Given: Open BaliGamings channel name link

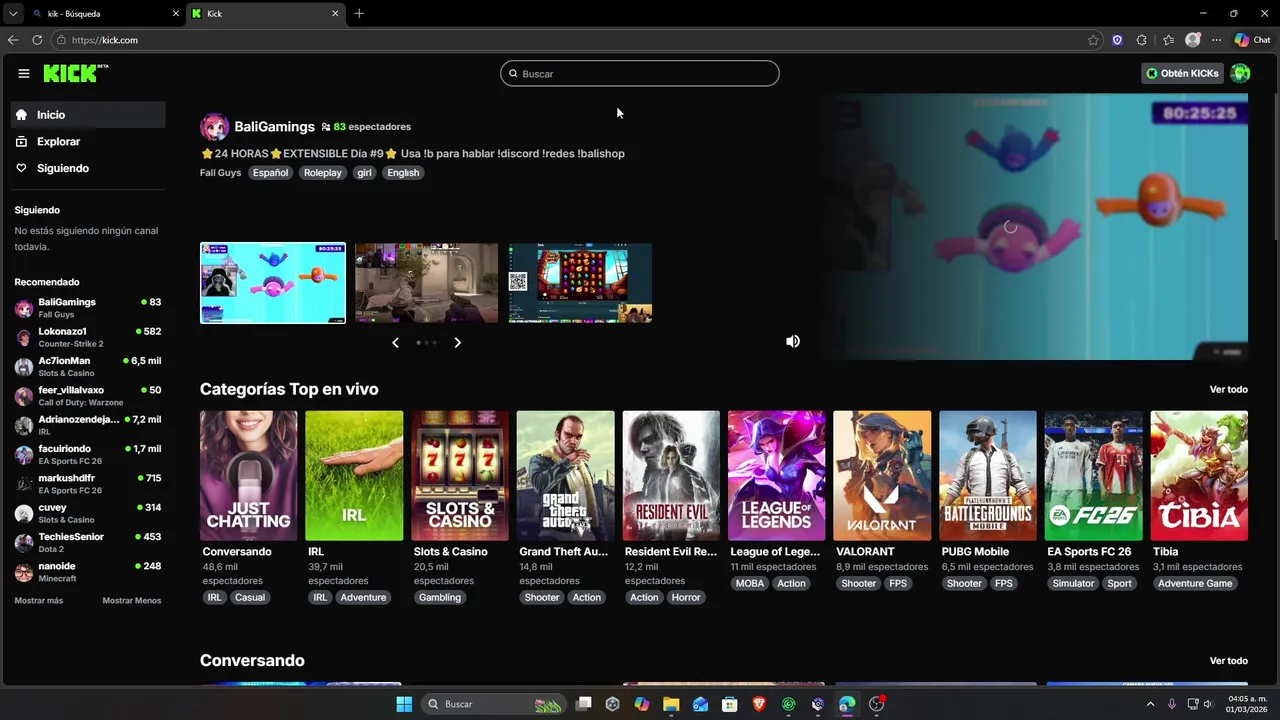Looking at the screenshot, I should (274, 127).
